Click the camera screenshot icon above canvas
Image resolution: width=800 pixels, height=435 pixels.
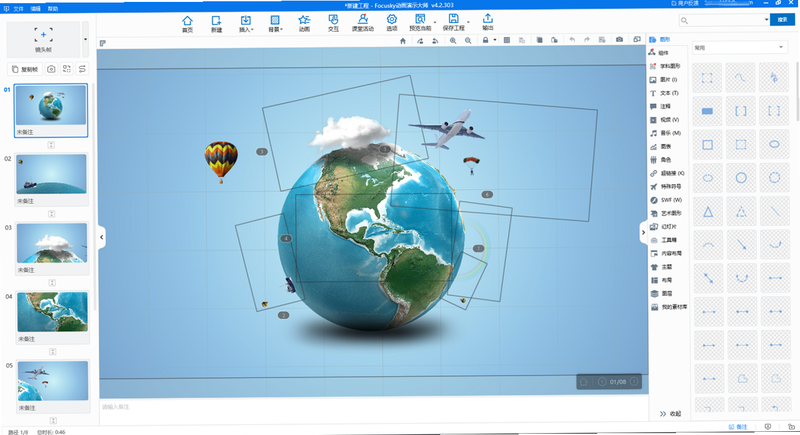(619, 40)
